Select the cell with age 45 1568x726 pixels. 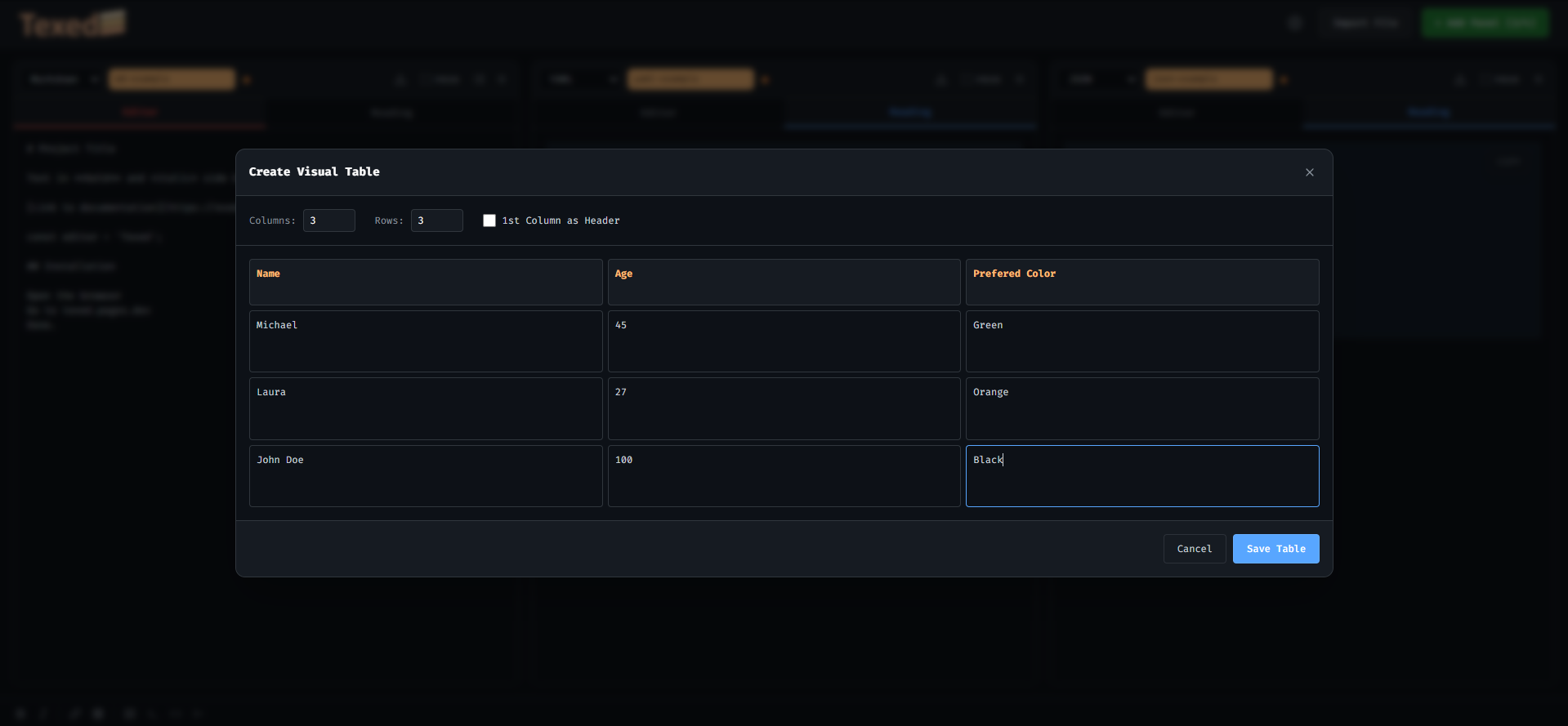[x=784, y=341]
